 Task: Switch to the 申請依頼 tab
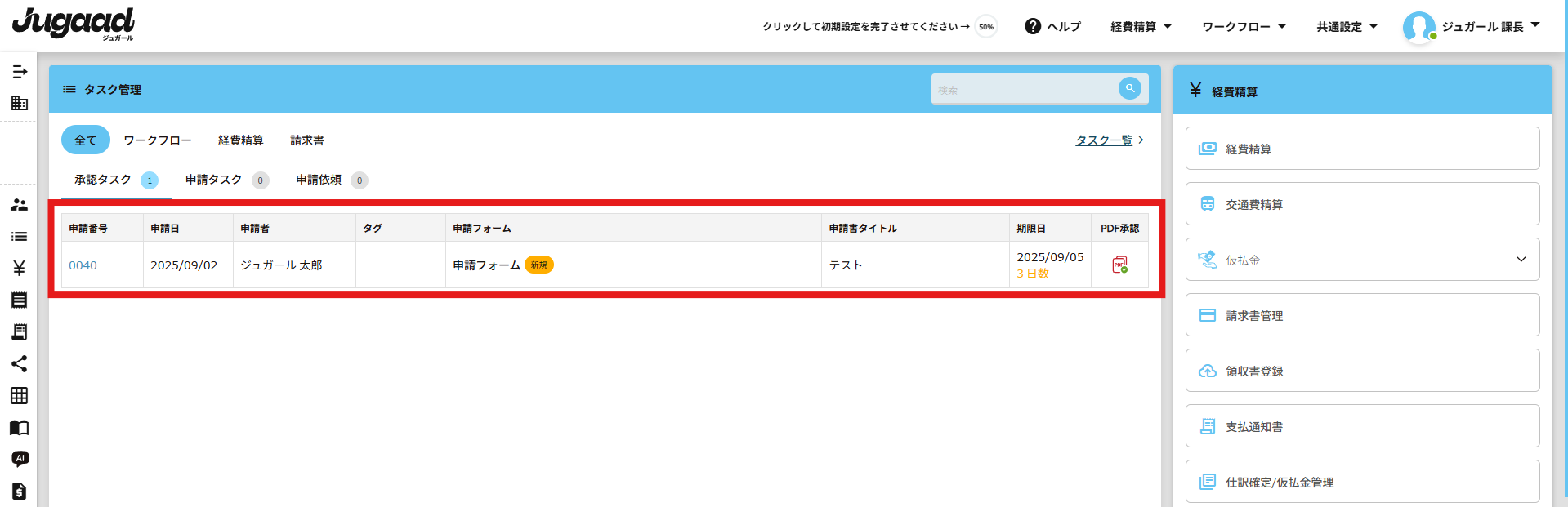coord(319,180)
